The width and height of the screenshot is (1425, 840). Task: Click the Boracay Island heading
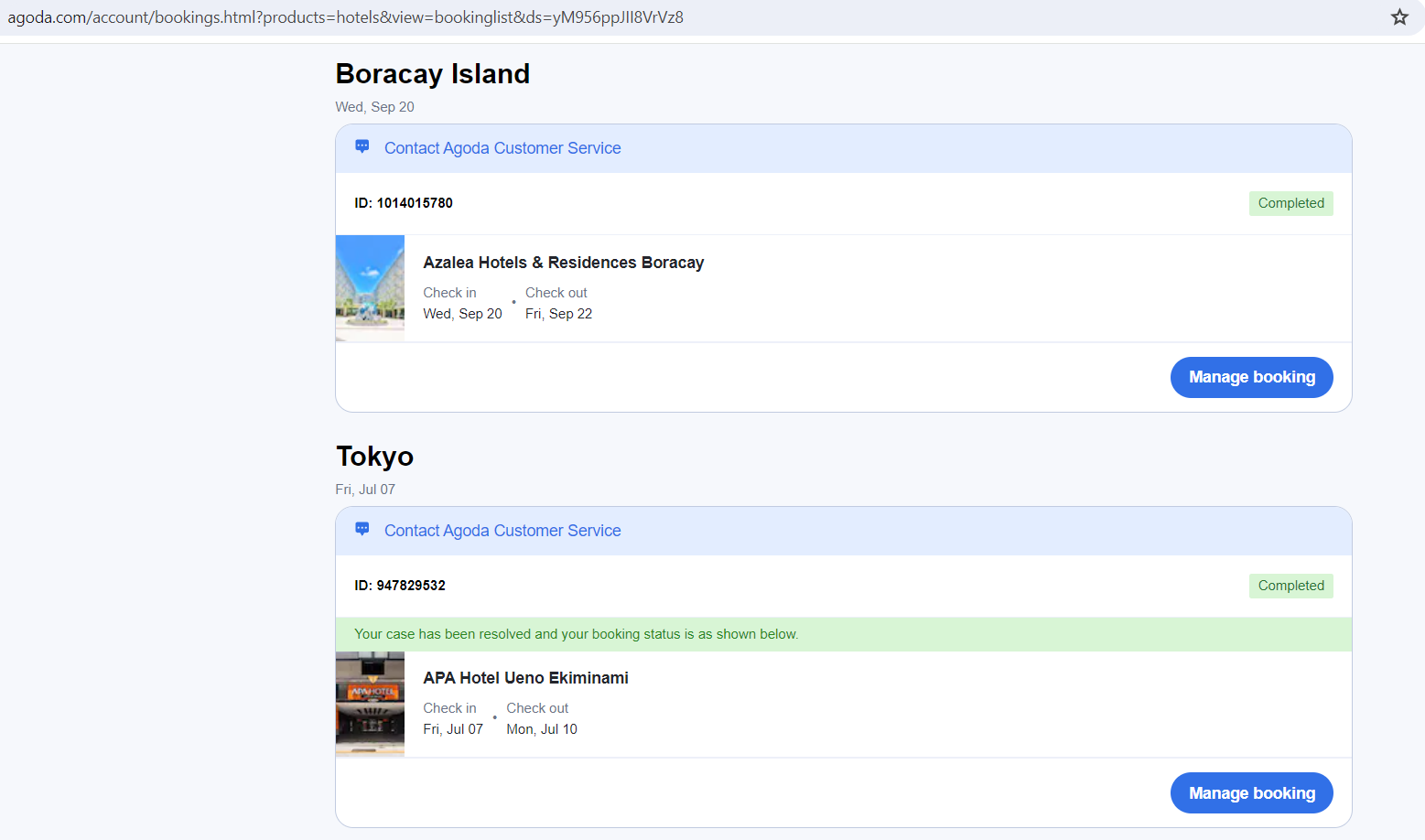coord(433,73)
